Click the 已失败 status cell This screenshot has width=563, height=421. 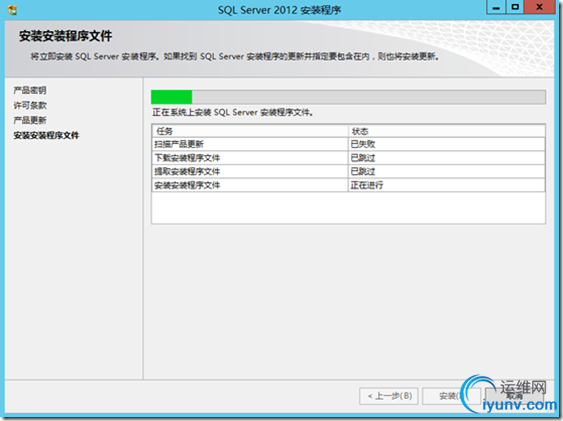click(447, 144)
